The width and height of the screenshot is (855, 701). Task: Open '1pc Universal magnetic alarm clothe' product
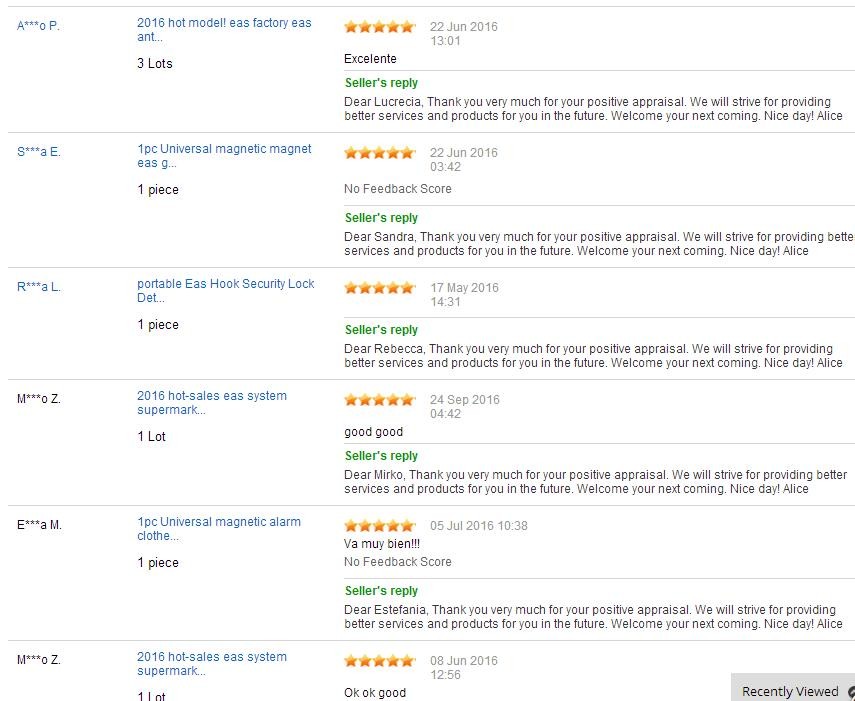point(219,529)
